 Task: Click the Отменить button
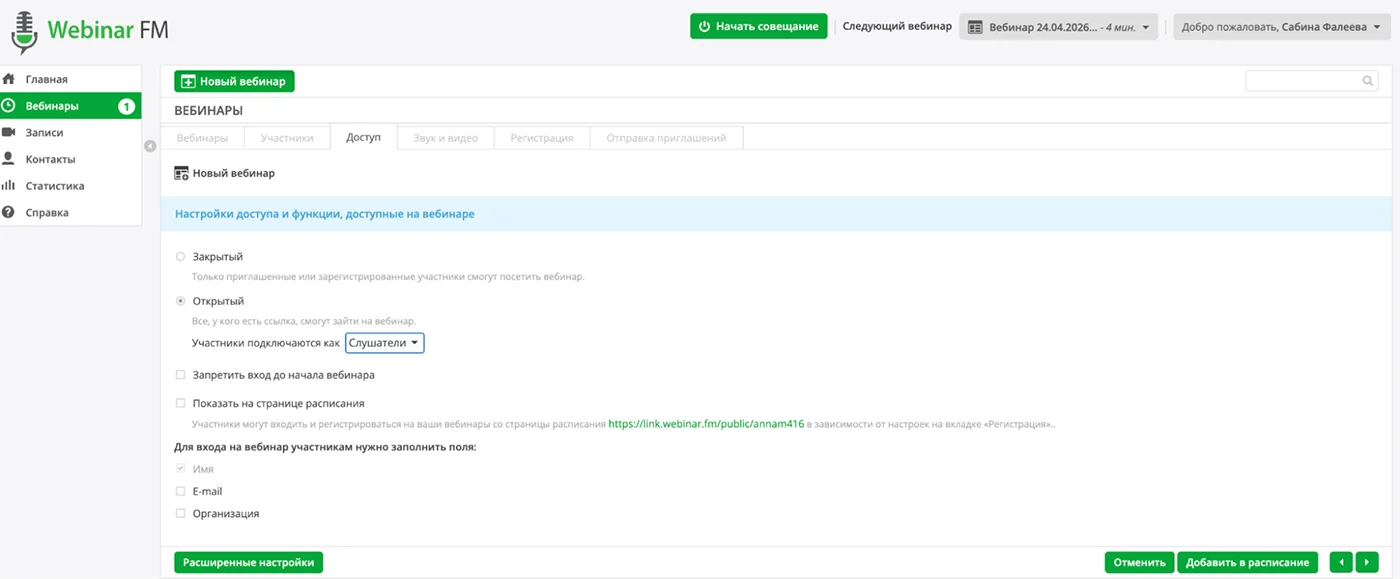point(1140,562)
